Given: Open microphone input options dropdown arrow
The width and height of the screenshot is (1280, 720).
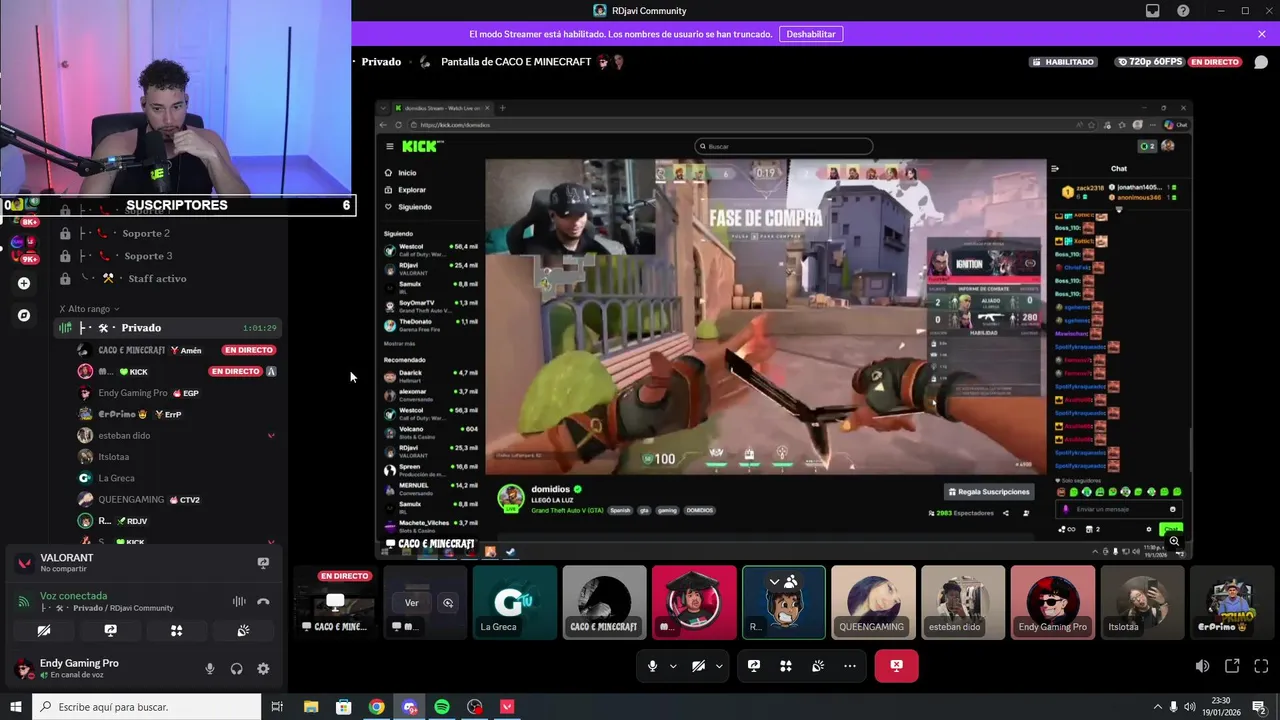Looking at the screenshot, I should pyautogui.click(x=673, y=666).
